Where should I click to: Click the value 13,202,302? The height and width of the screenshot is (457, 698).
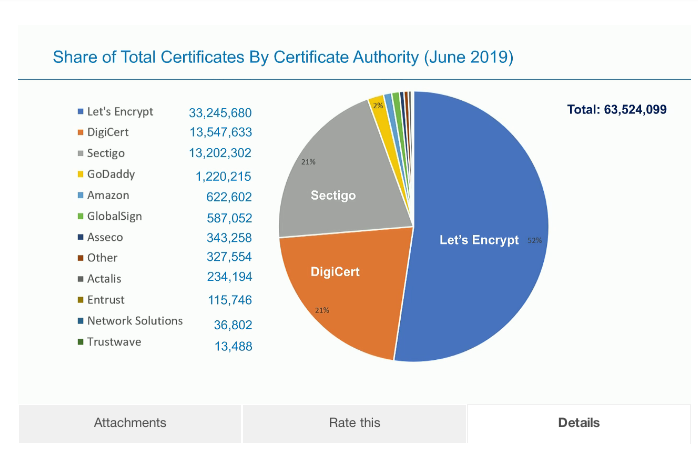220,153
